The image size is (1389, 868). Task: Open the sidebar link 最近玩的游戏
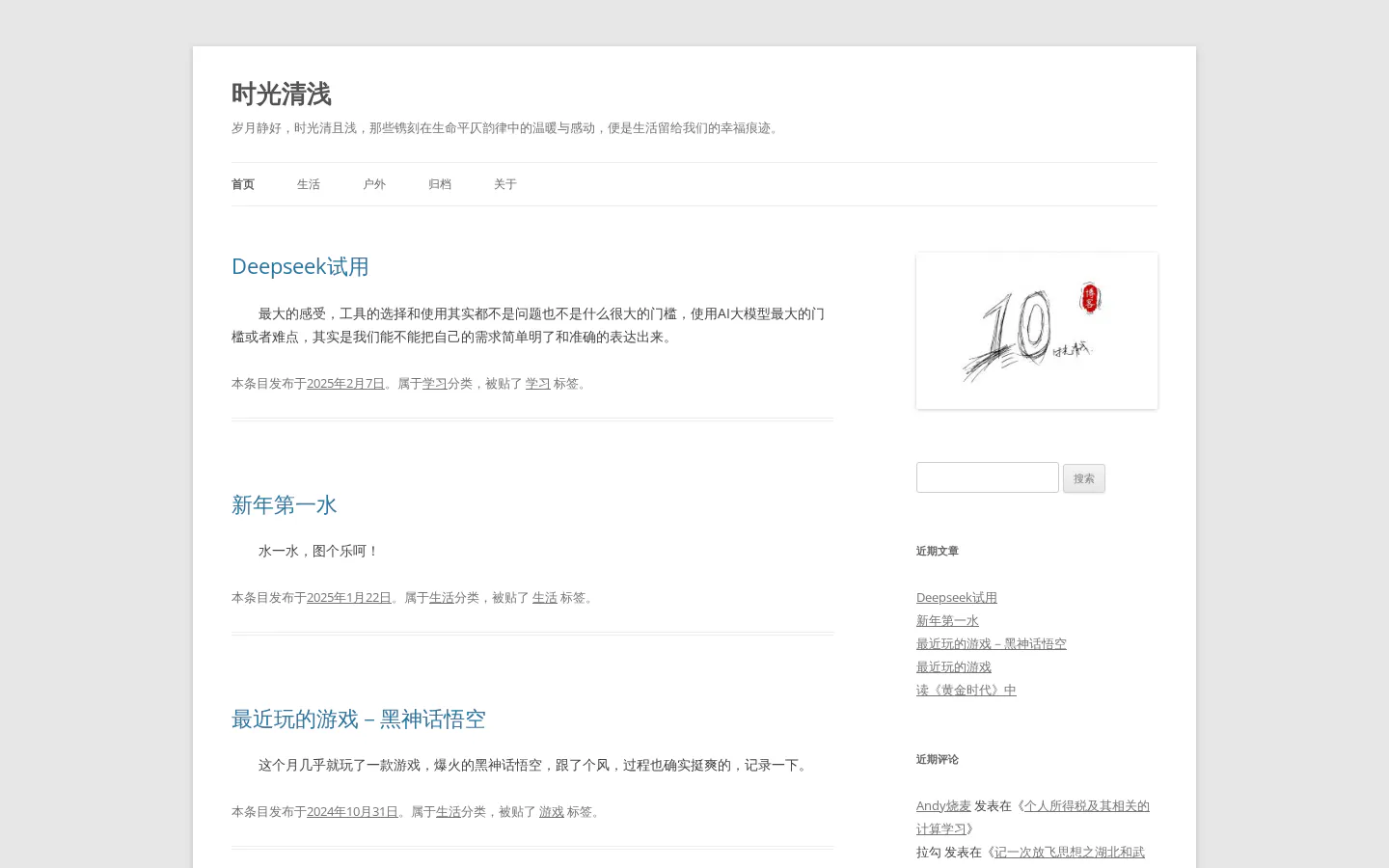pos(954,666)
